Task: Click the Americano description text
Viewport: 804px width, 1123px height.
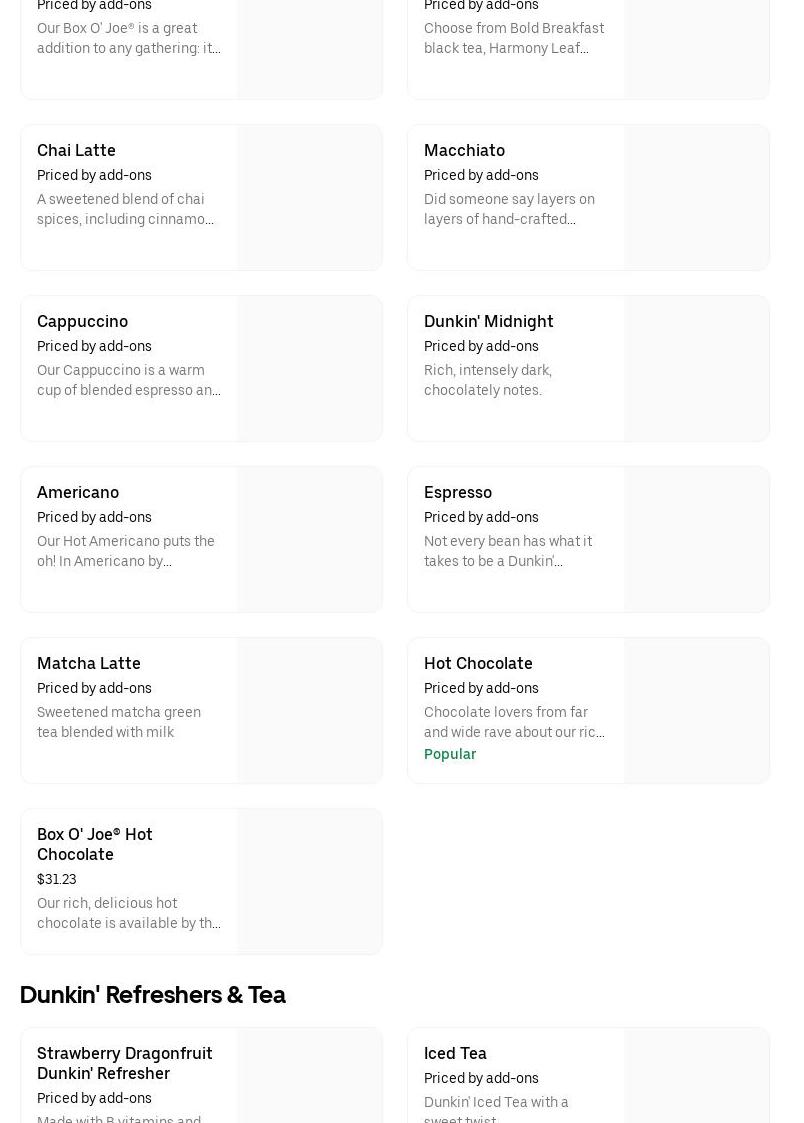Action: tap(126, 551)
